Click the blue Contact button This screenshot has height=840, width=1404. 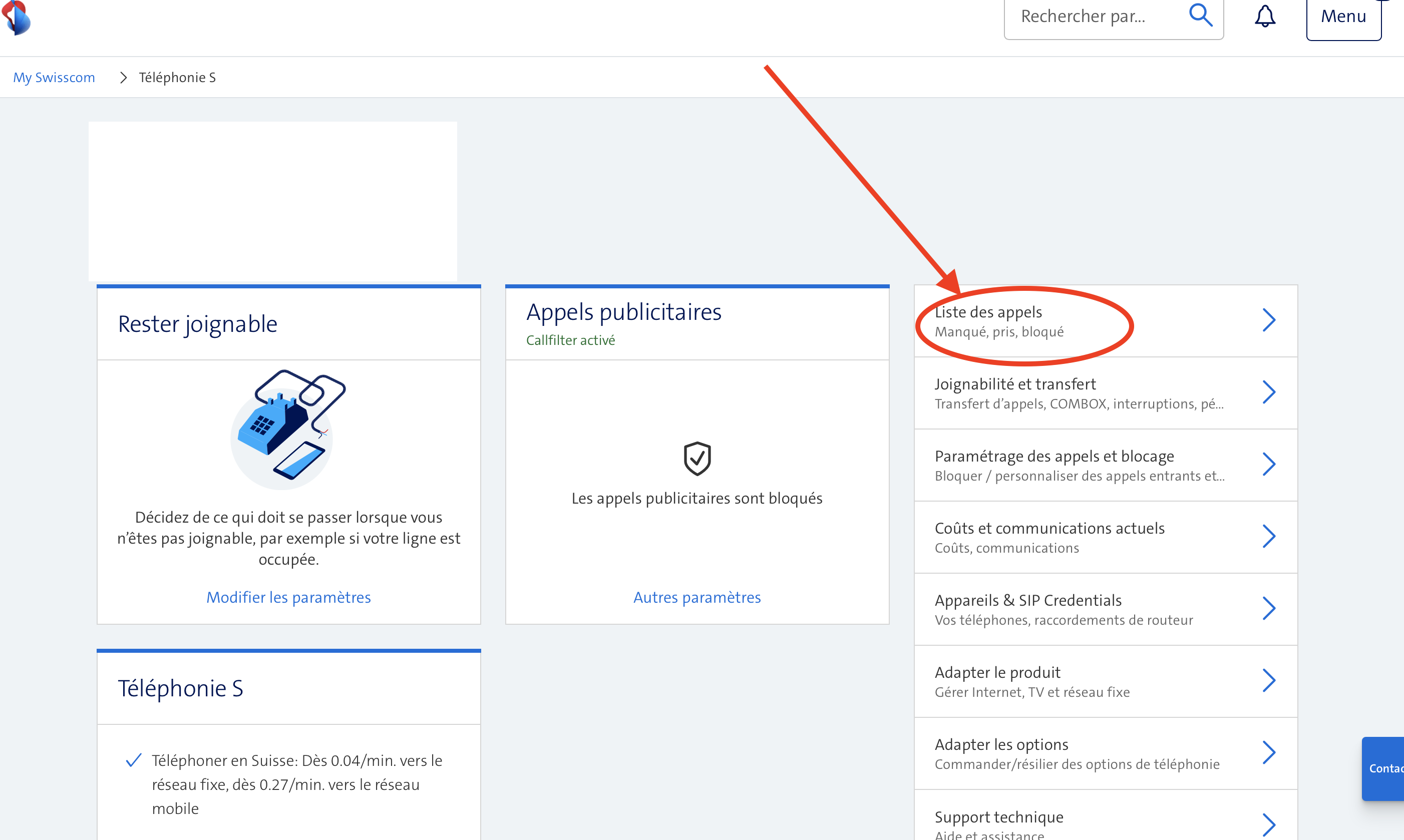(1383, 768)
